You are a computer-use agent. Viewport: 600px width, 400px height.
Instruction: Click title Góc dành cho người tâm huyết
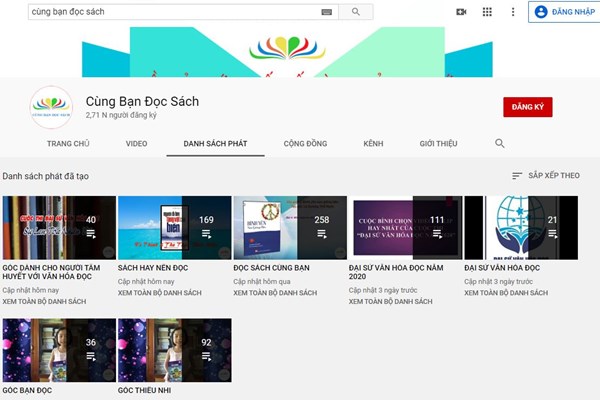[51, 272]
